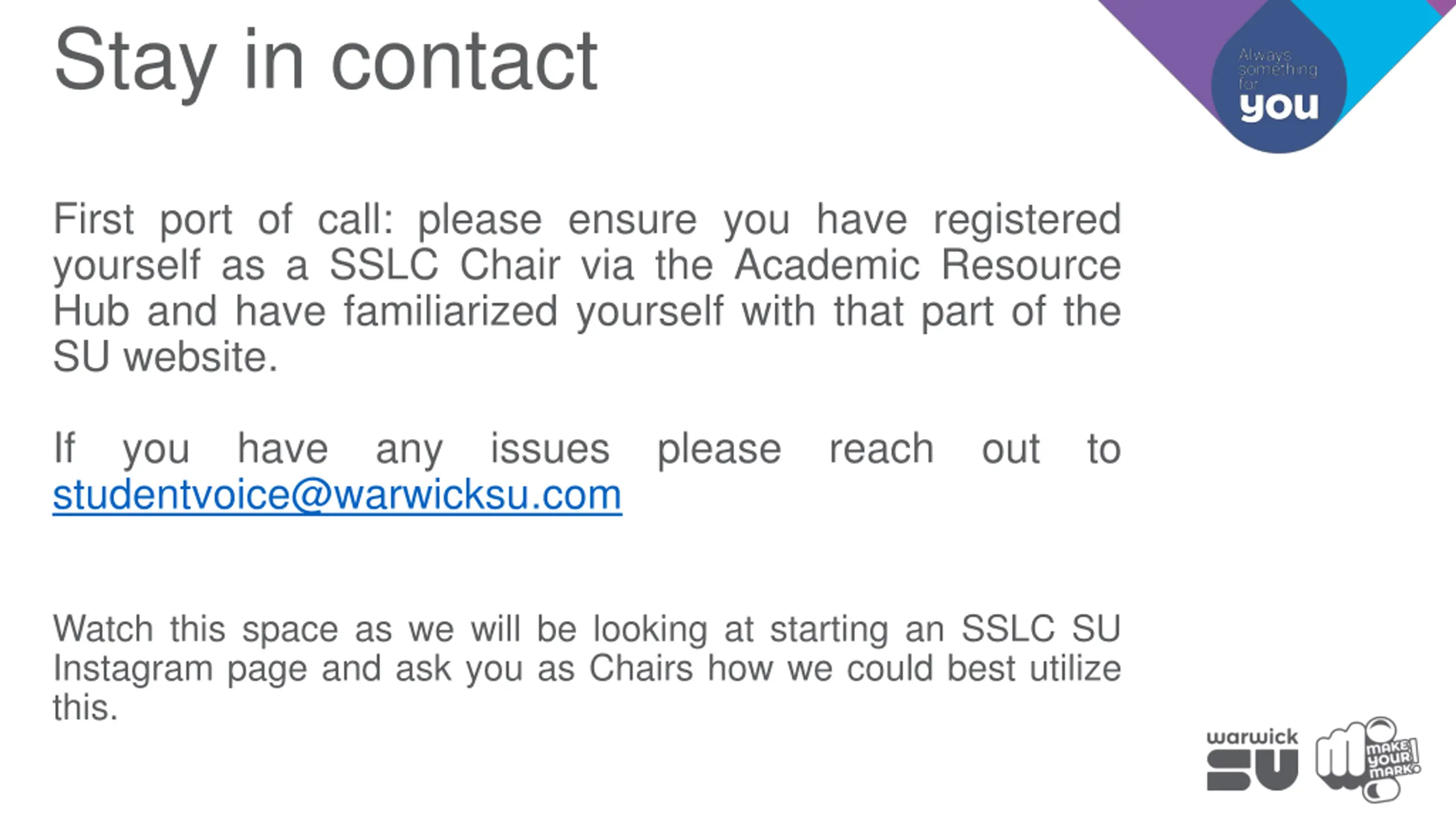
Task: Click the Make Your Mark fist logo
Action: (x=1368, y=759)
